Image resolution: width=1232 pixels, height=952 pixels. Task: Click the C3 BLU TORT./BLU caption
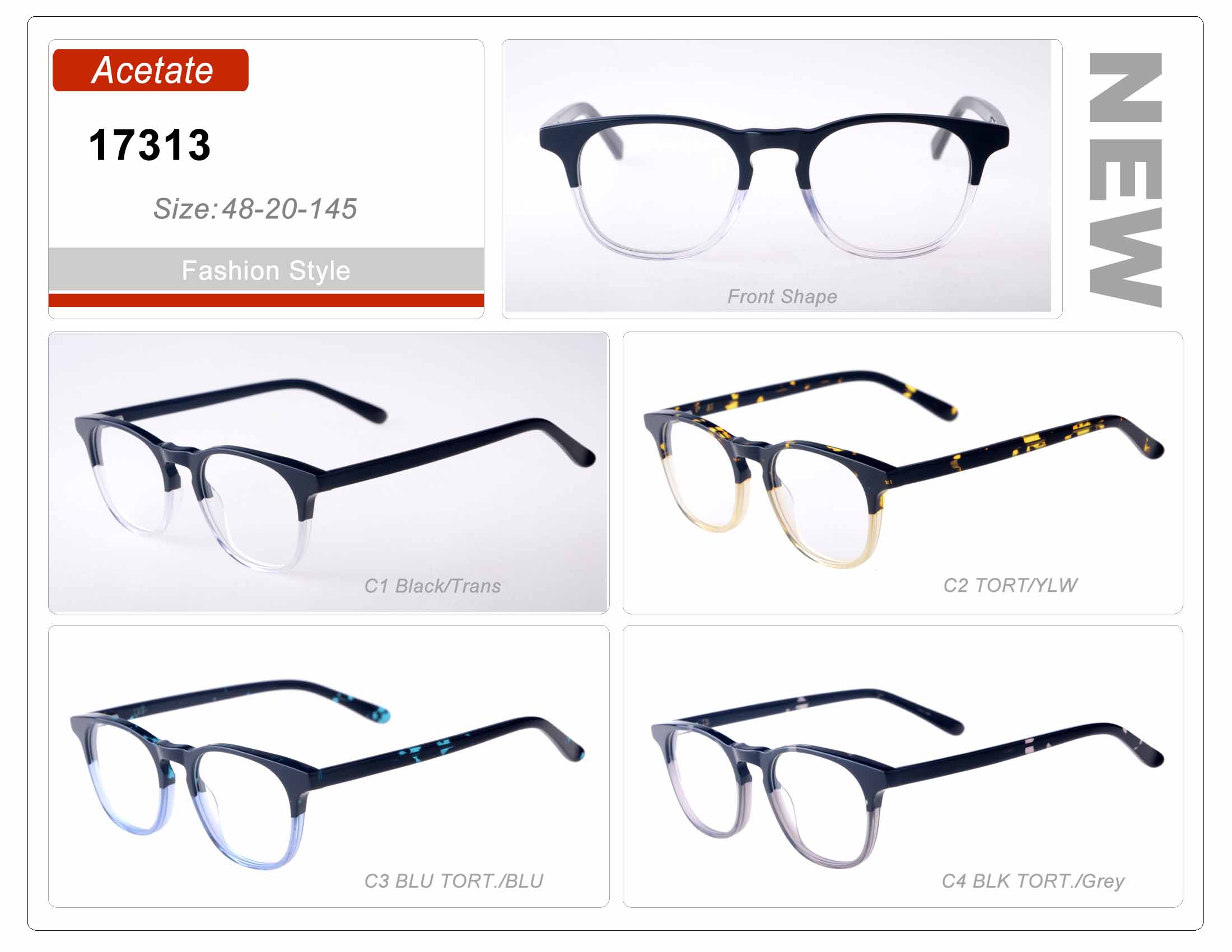click(454, 881)
